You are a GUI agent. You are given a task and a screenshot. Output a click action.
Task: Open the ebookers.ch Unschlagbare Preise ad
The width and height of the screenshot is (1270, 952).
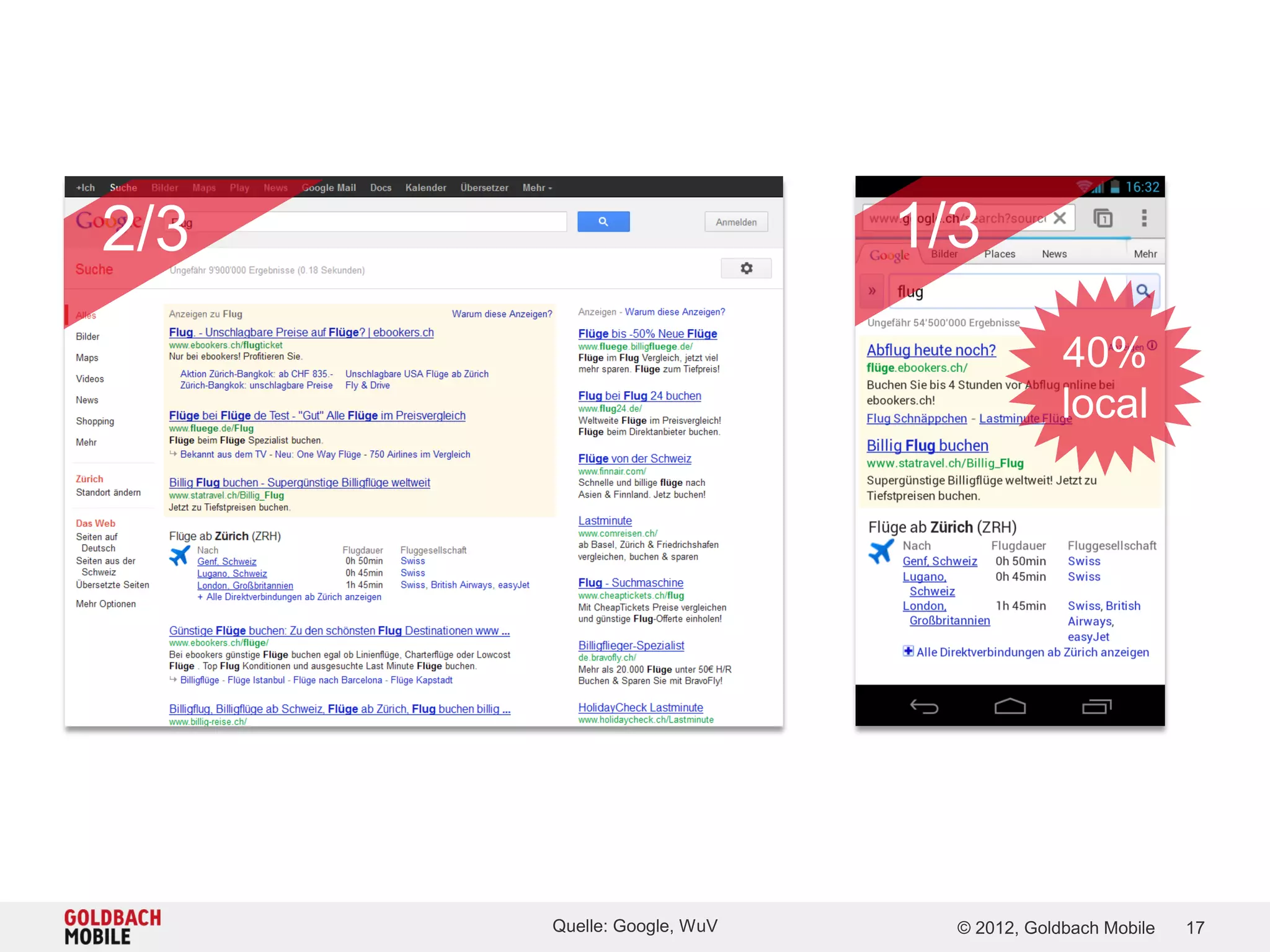click(x=301, y=332)
